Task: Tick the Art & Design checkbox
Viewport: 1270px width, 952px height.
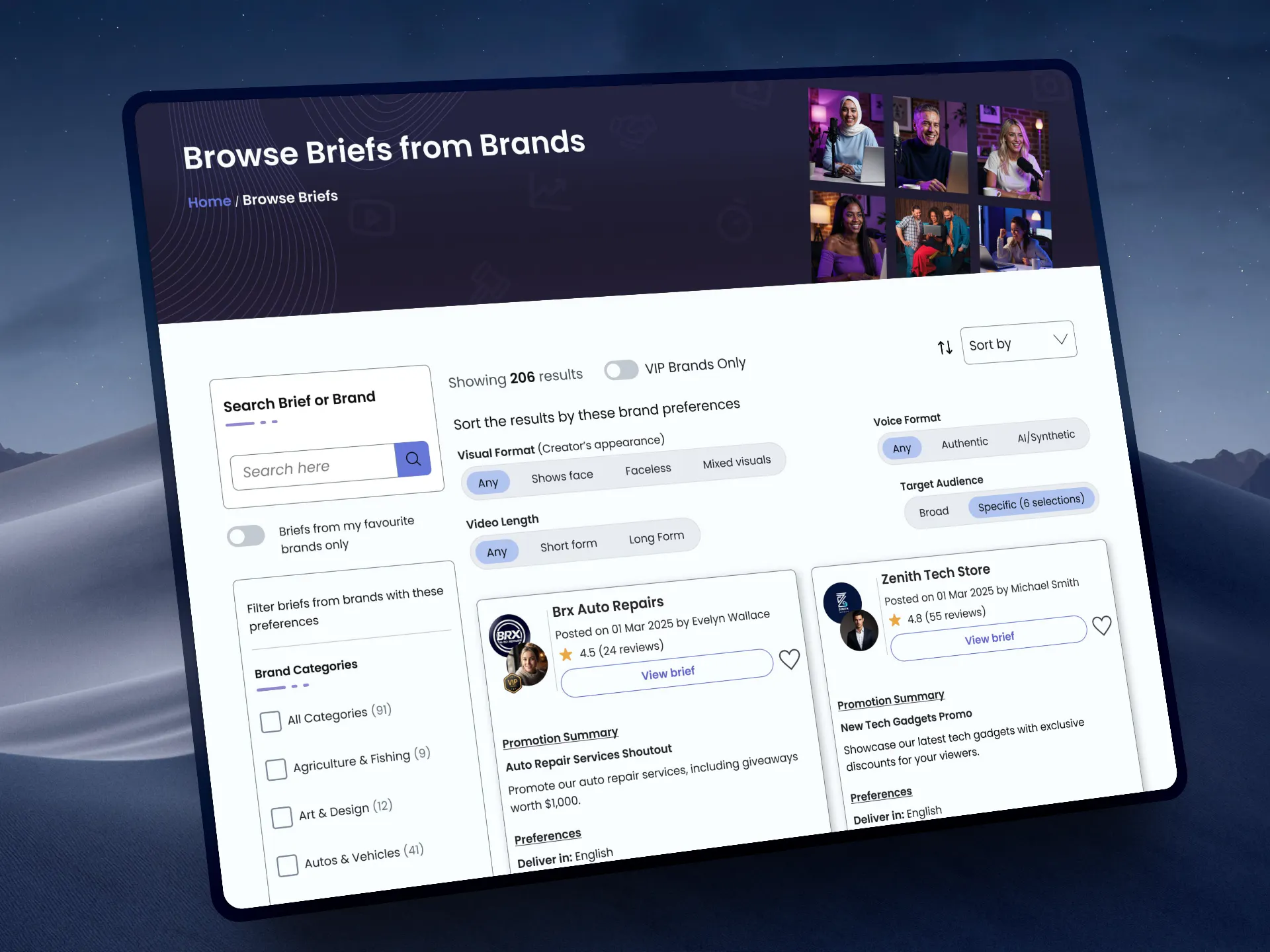Action: point(282,817)
